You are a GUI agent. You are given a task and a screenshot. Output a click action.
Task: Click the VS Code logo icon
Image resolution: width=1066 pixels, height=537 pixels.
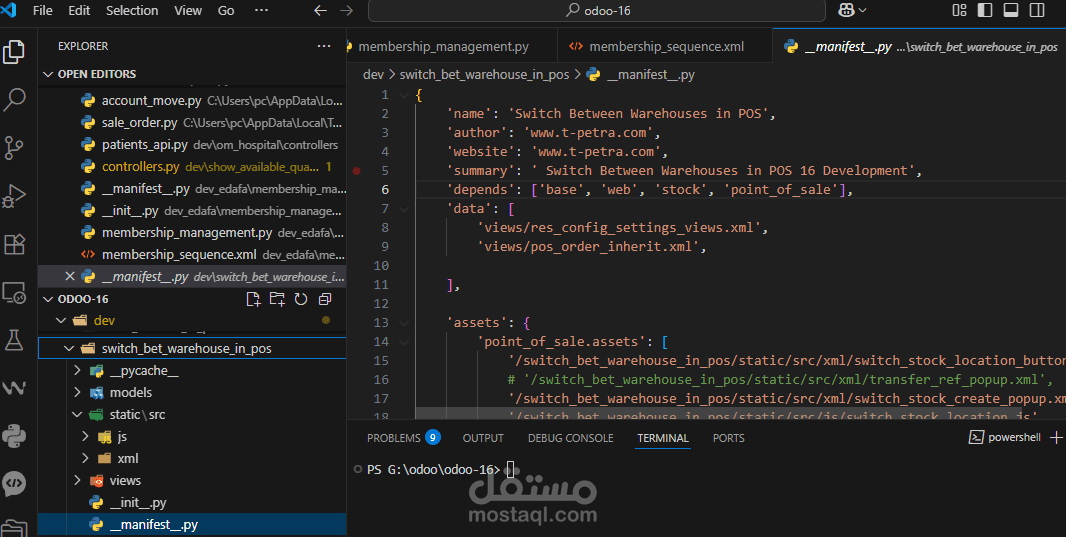10,10
